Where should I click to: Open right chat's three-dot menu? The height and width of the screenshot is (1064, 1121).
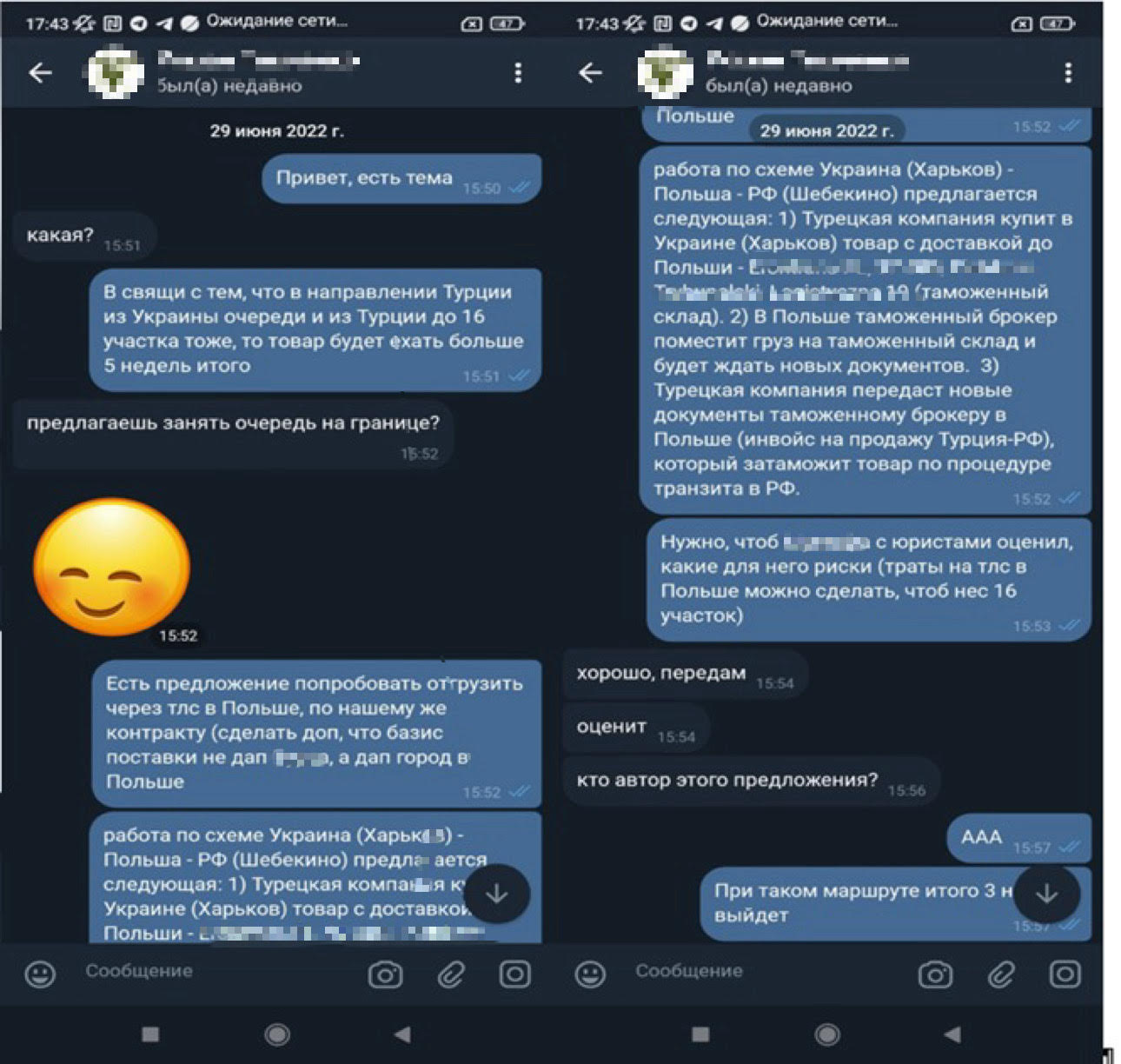[x=1068, y=73]
